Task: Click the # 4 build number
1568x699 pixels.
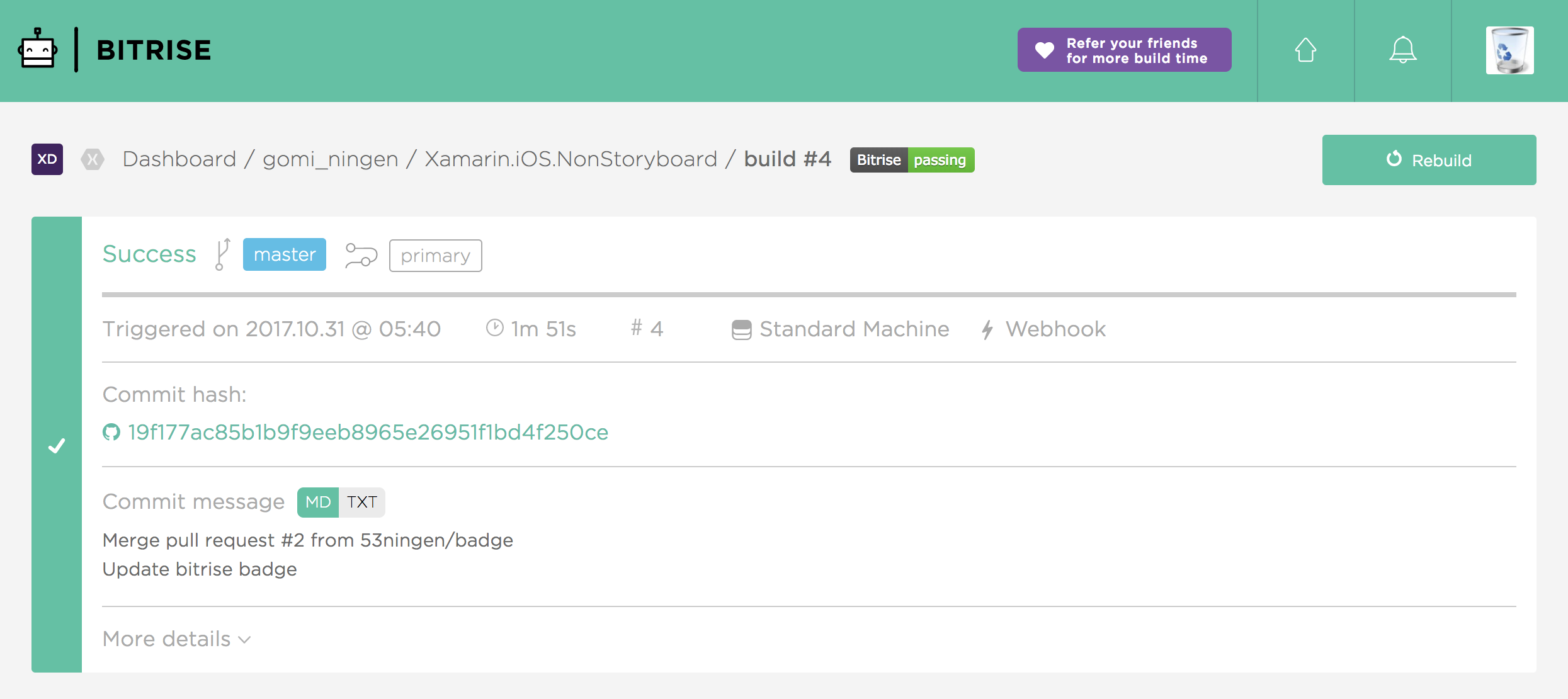Action: (647, 328)
